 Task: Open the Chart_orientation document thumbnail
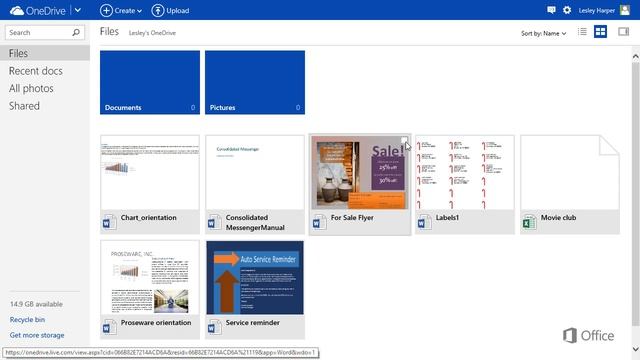pyautogui.click(x=150, y=173)
